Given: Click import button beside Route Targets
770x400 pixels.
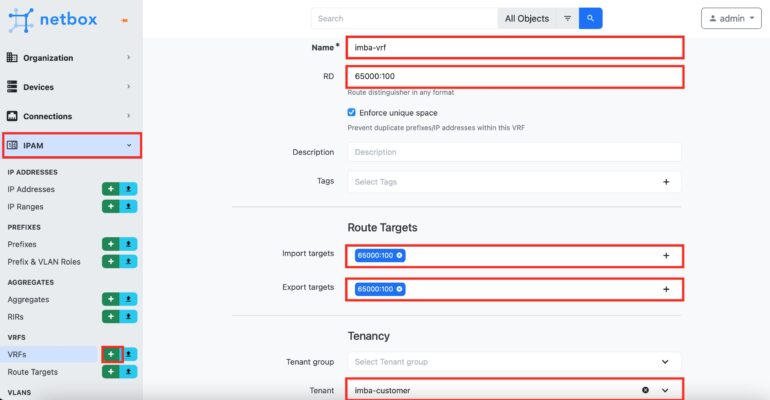Looking at the screenshot, I should [129, 372].
